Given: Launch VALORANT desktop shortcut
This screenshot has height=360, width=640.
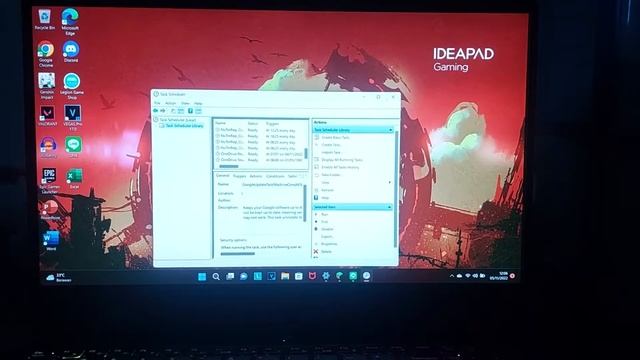Looking at the screenshot, I should click(47, 116).
